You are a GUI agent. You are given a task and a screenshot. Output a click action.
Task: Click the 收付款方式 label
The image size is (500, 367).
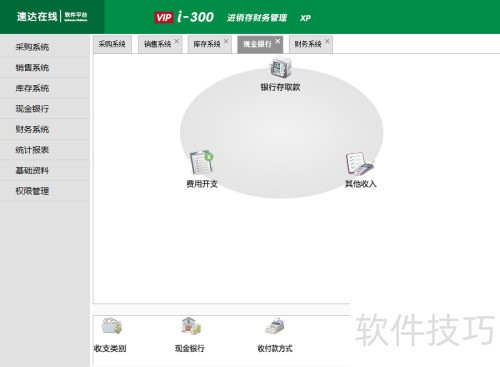click(x=275, y=348)
